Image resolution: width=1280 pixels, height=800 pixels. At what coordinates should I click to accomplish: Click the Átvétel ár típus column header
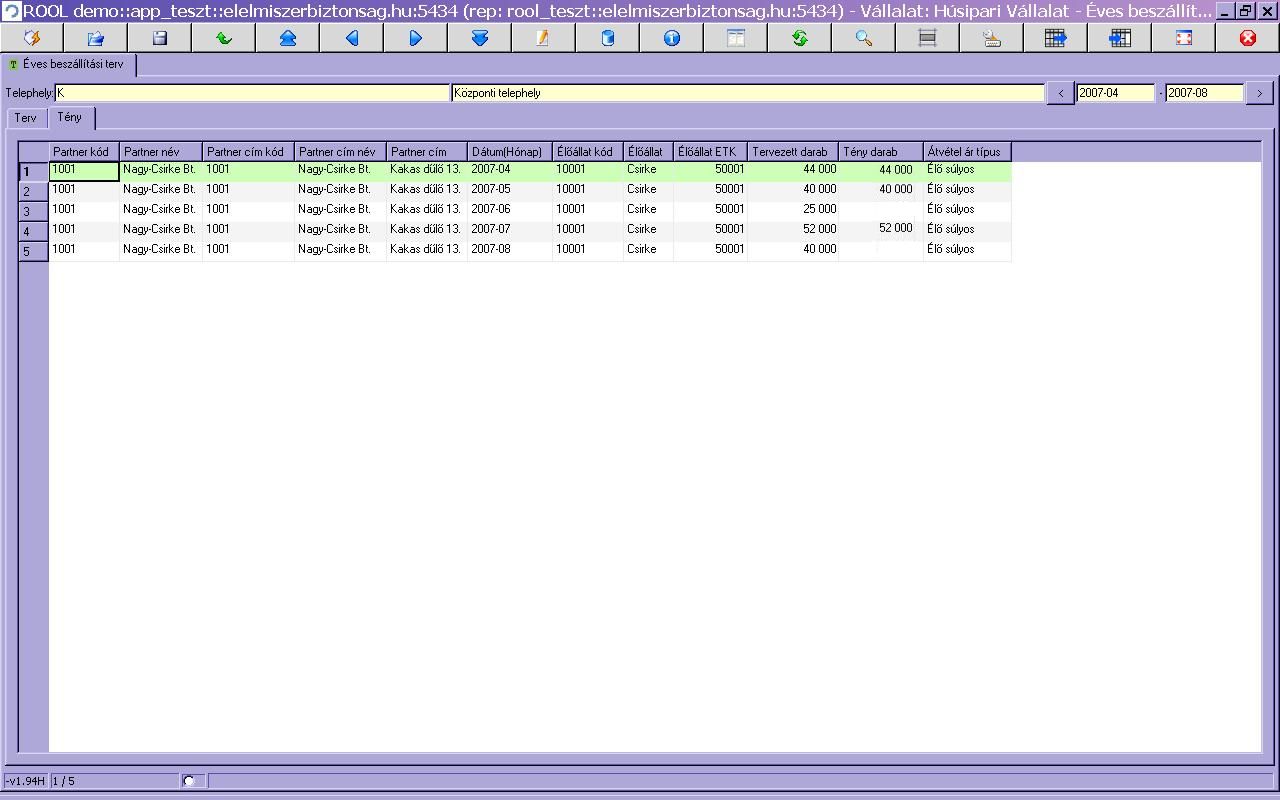967,152
